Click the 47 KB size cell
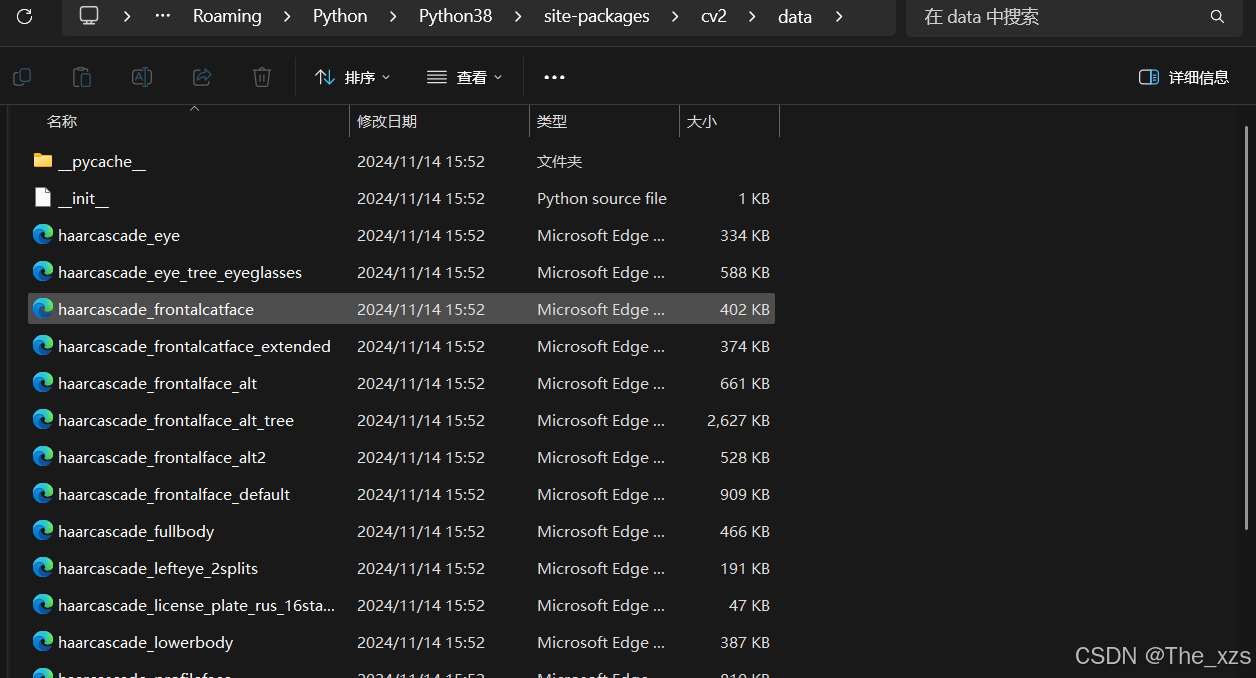The image size is (1256, 678). (750, 605)
